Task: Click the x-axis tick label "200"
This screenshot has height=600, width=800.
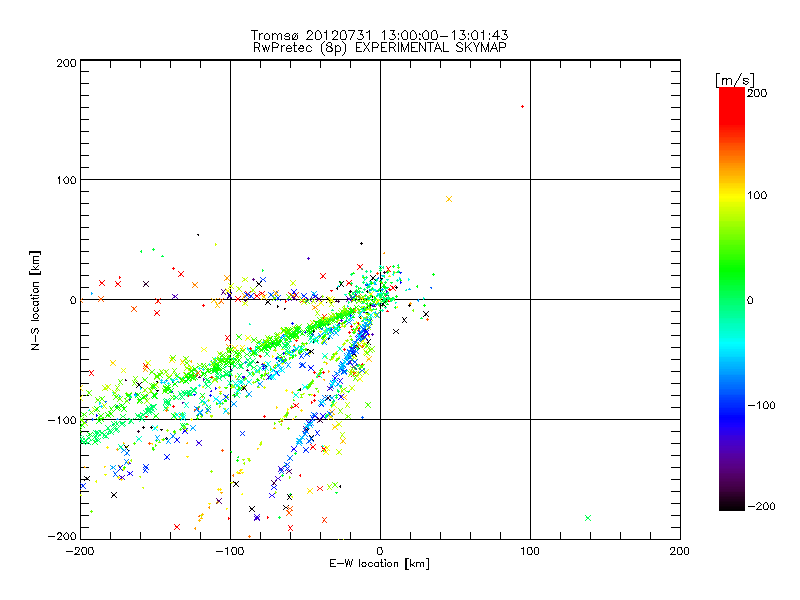Action: tap(679, 551)
